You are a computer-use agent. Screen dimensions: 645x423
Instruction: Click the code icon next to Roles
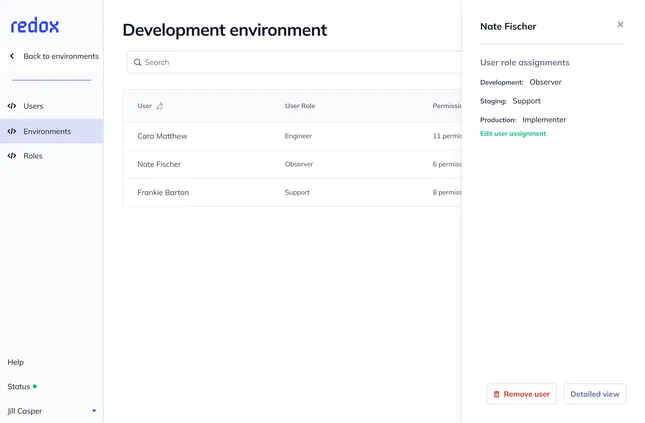(x=12, y=156)
